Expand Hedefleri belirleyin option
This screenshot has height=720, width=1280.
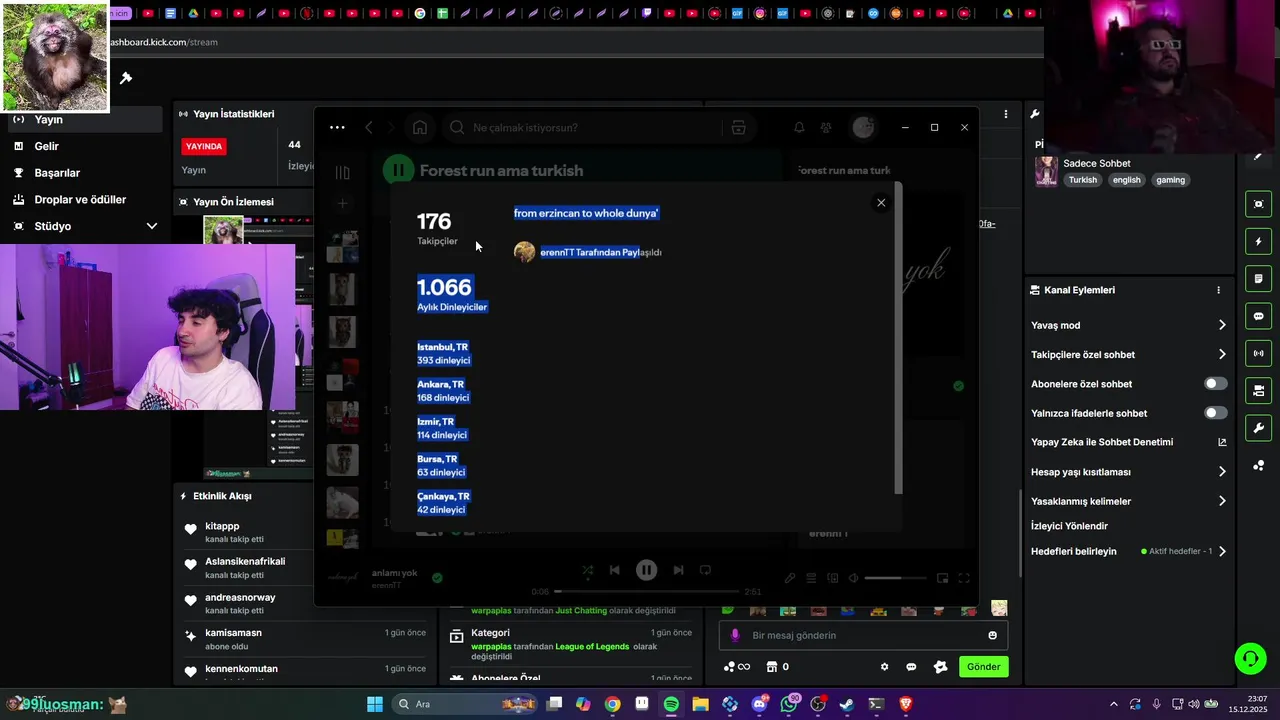pyautogui.click(x=1222, y=551)
